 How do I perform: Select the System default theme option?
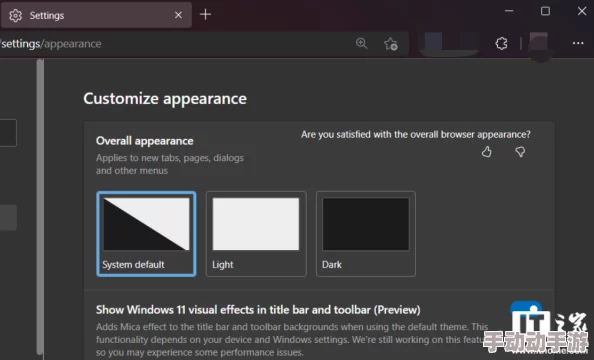(x=146, y=234)
